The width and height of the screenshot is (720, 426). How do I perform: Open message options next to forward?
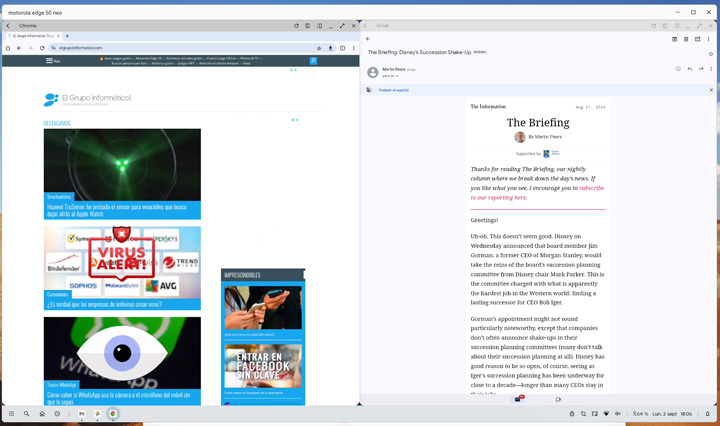click(711, 69)
